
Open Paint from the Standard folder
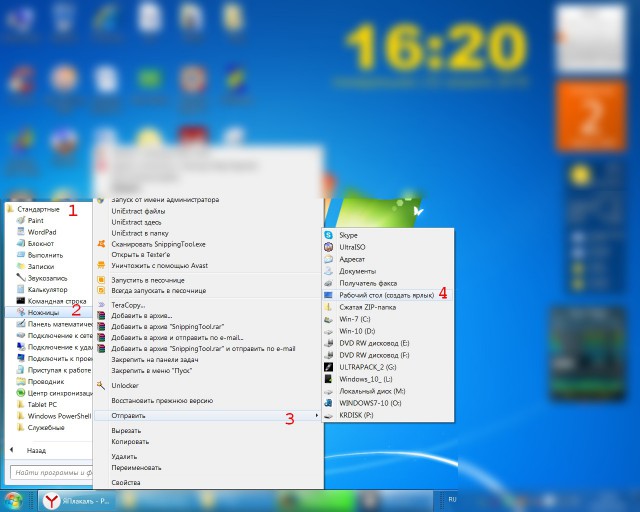tap(35, 220)
